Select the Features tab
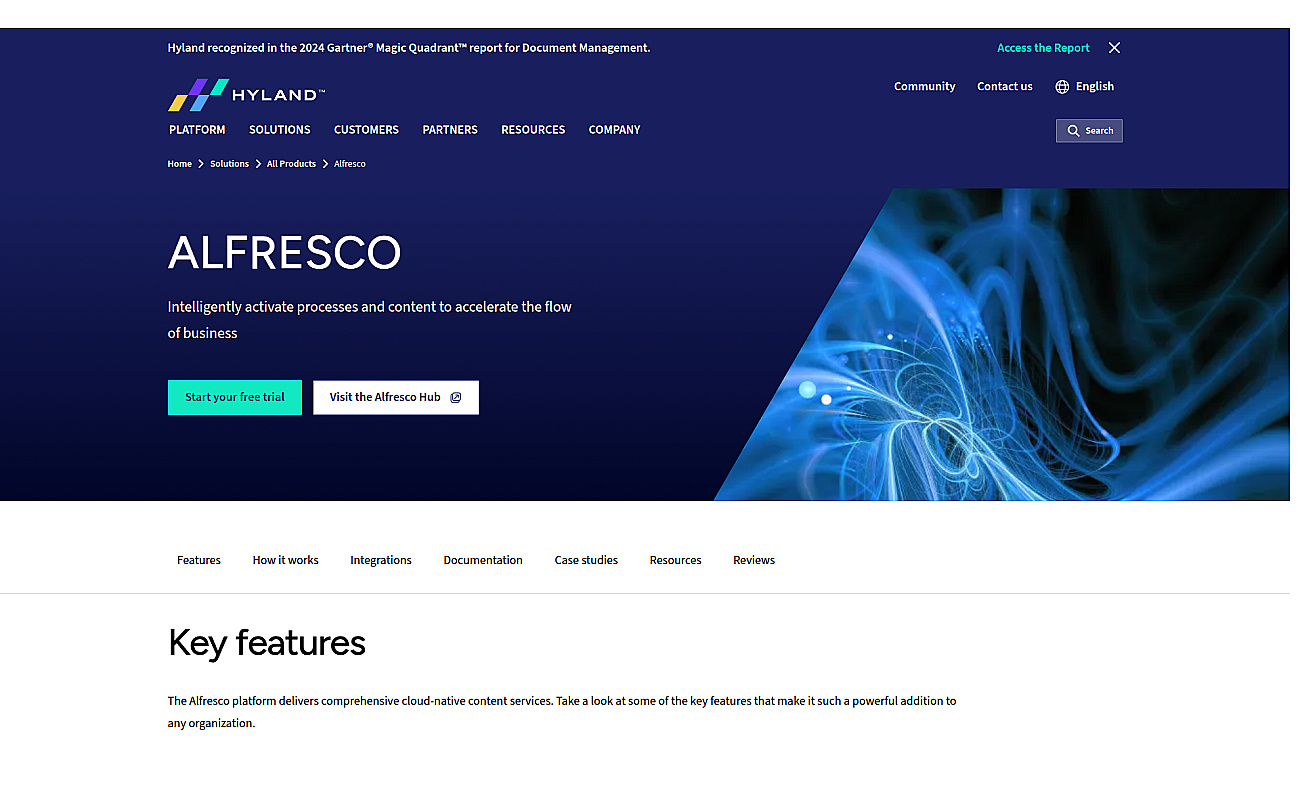The width and height of the screenshot is (1300, 788). pos(199,560)
